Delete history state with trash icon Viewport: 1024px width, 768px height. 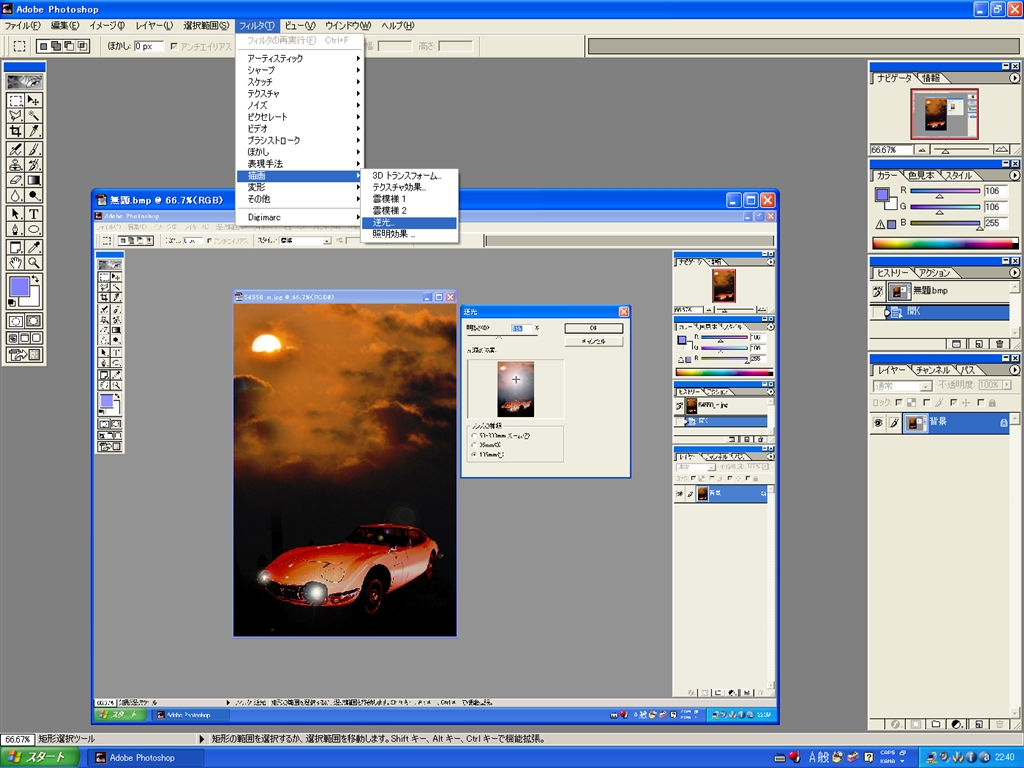[999, 343]
